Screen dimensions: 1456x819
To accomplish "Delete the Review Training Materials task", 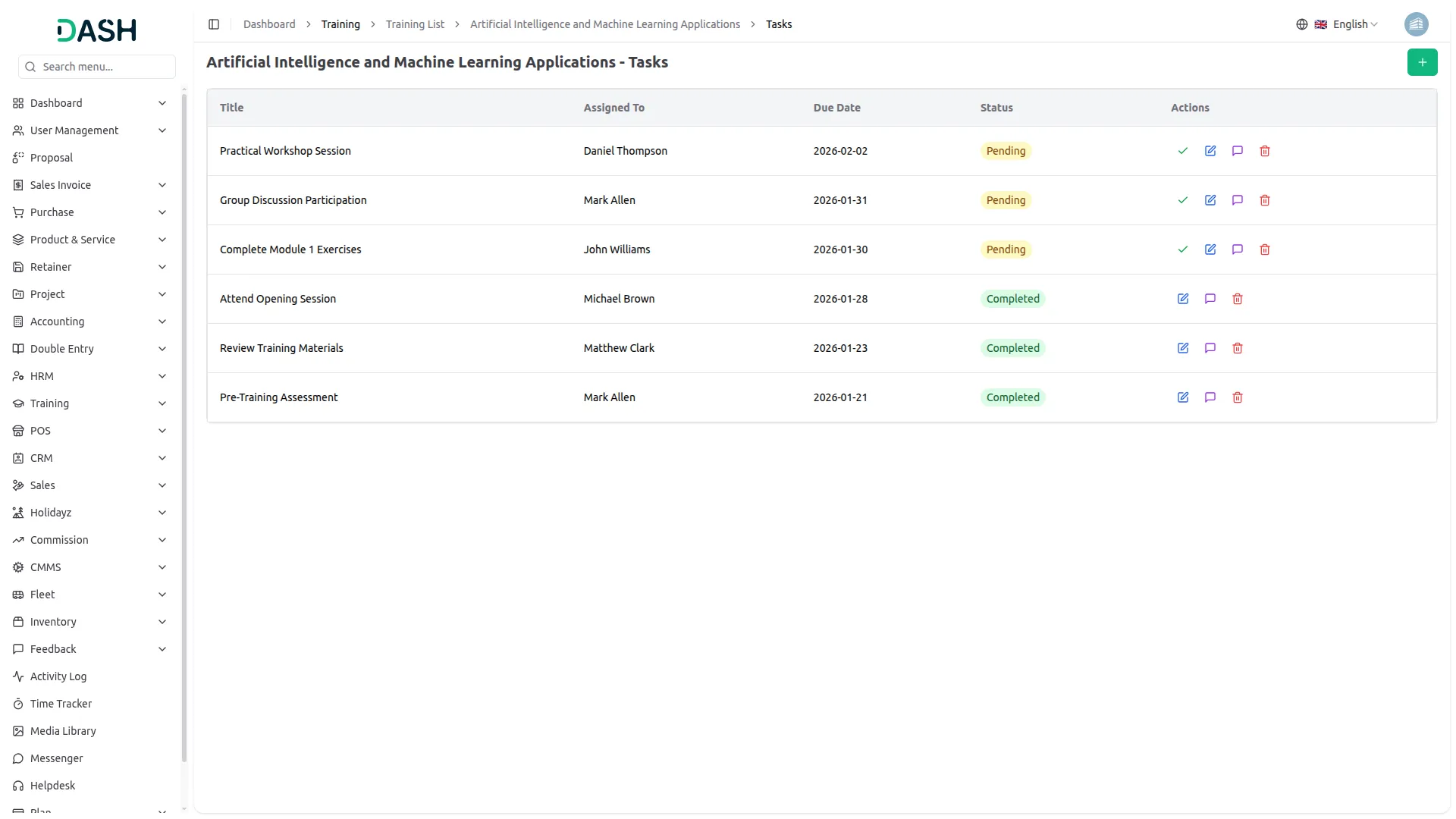I will [1238, 348].
